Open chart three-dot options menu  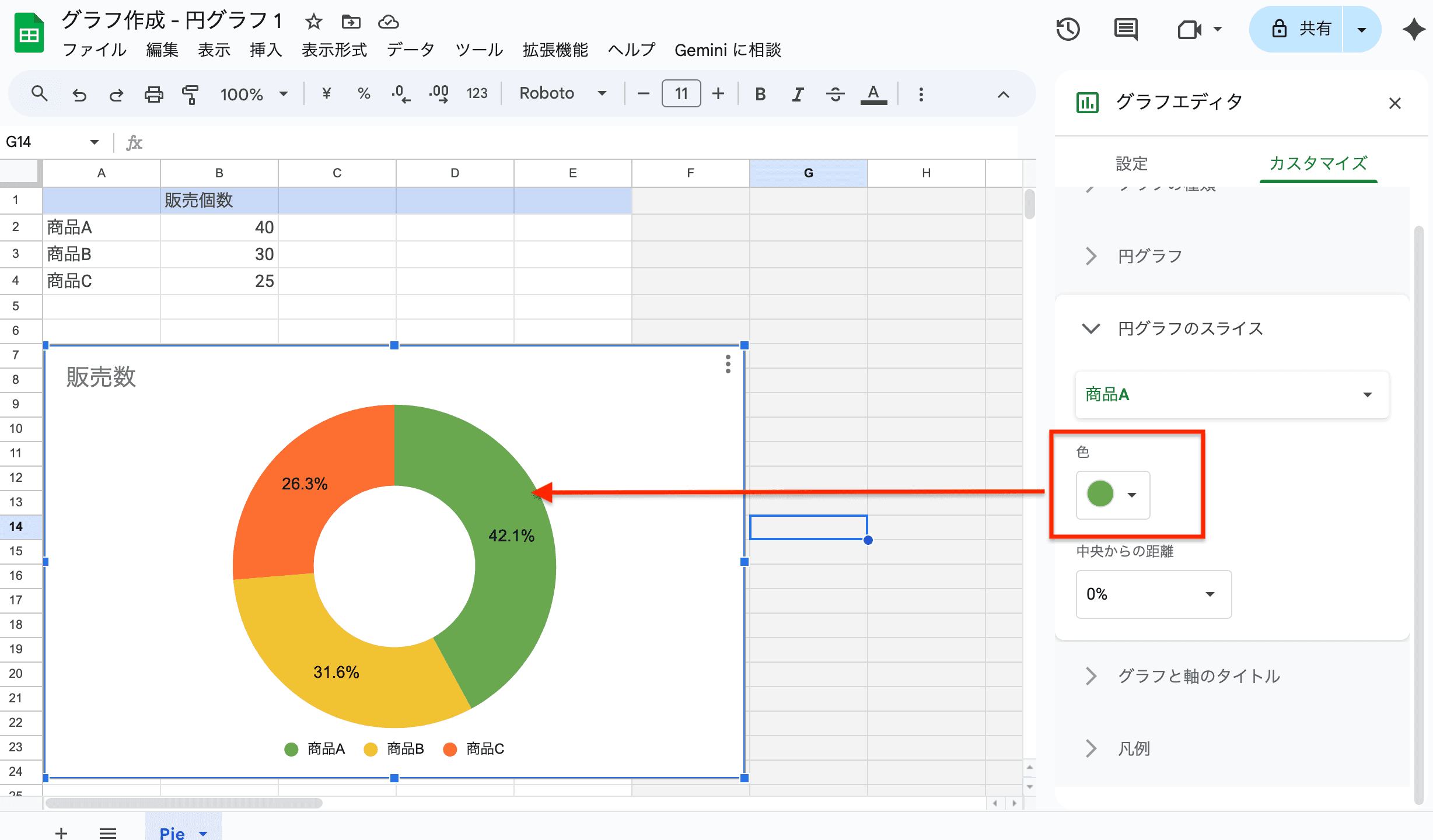pos(728,364)
